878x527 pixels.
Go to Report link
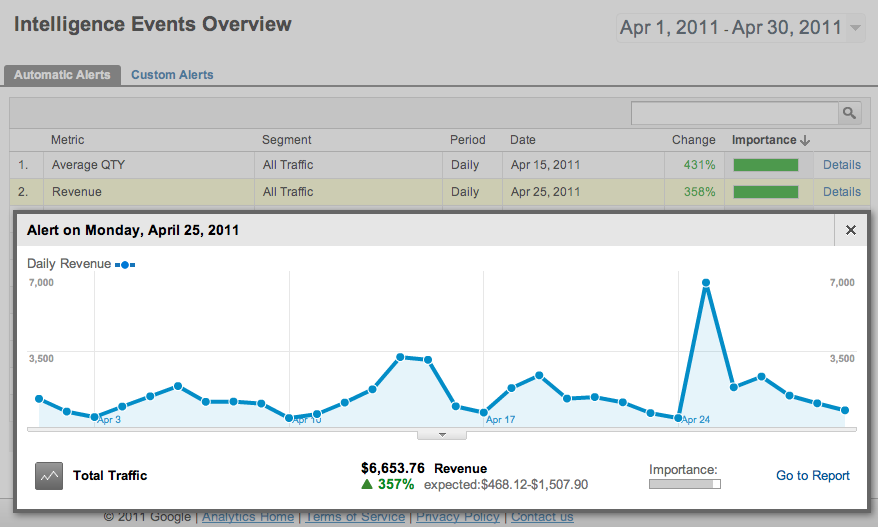[x=812, y=475]
